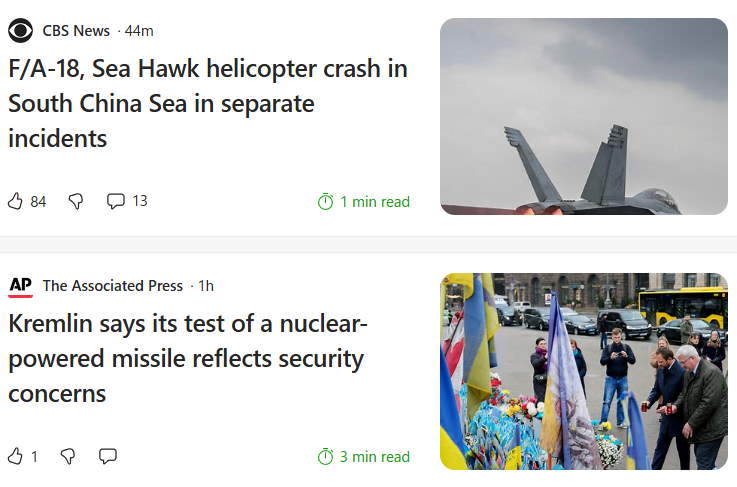Click the clock icon beside 3 min read

(325, 456)
